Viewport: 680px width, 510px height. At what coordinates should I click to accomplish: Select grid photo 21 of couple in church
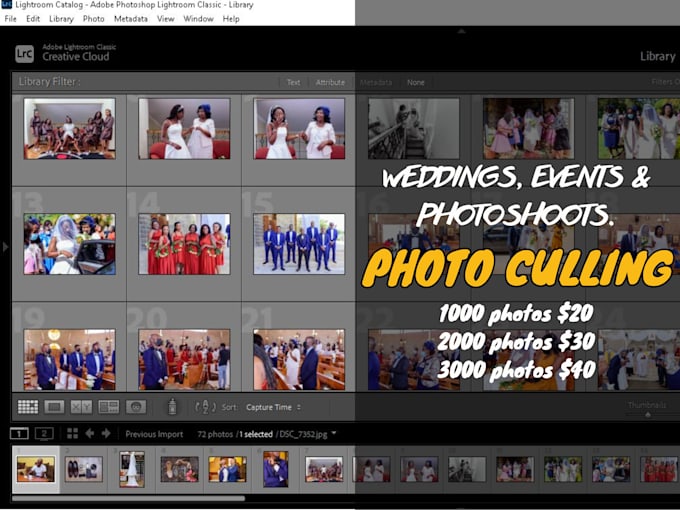(x=299, y=360)
